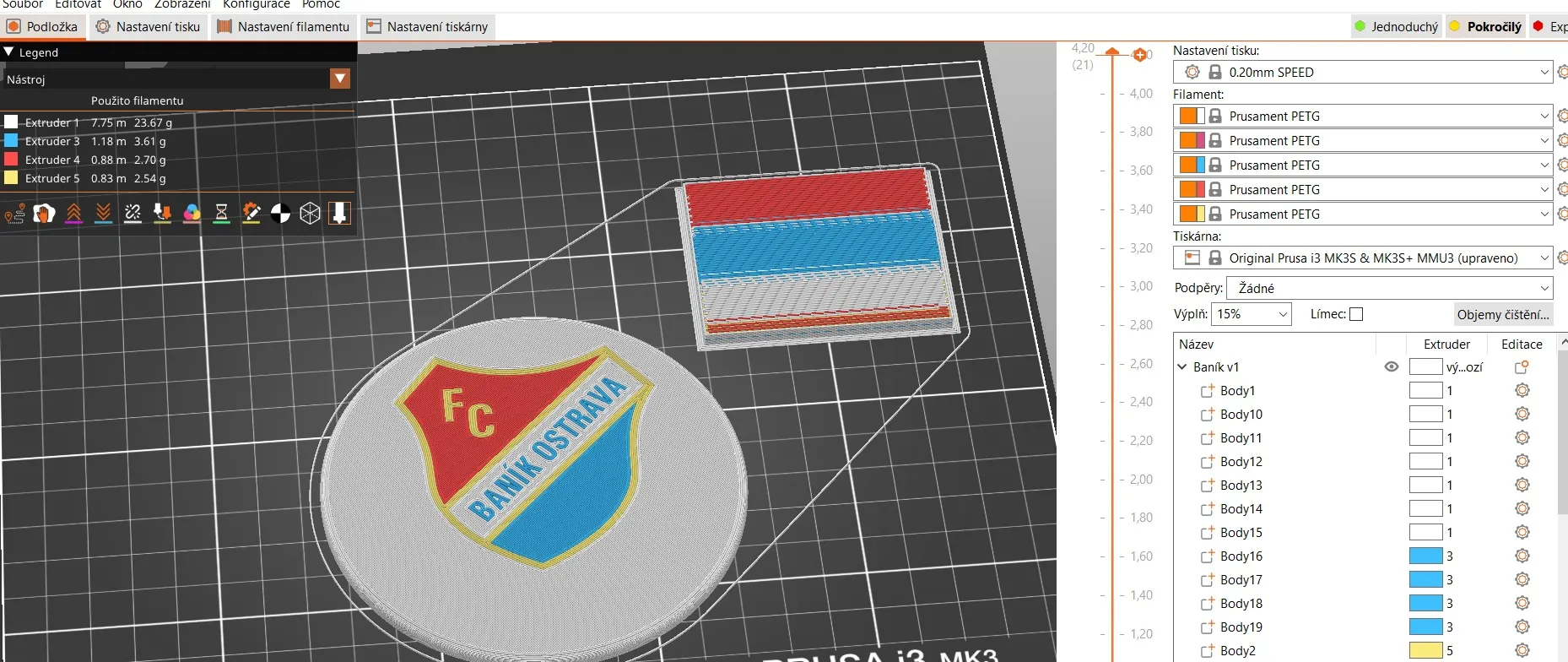Switch to Podložka tab
The image size is (1568, 662).
tap(42, 26)
